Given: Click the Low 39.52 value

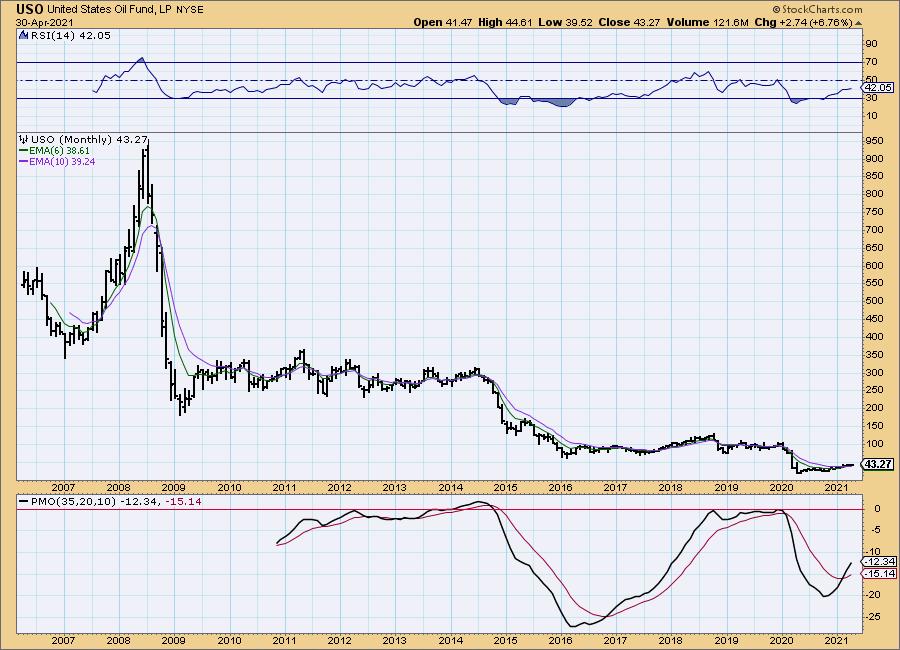Looking at the screenshot, I should coord(565,22).
